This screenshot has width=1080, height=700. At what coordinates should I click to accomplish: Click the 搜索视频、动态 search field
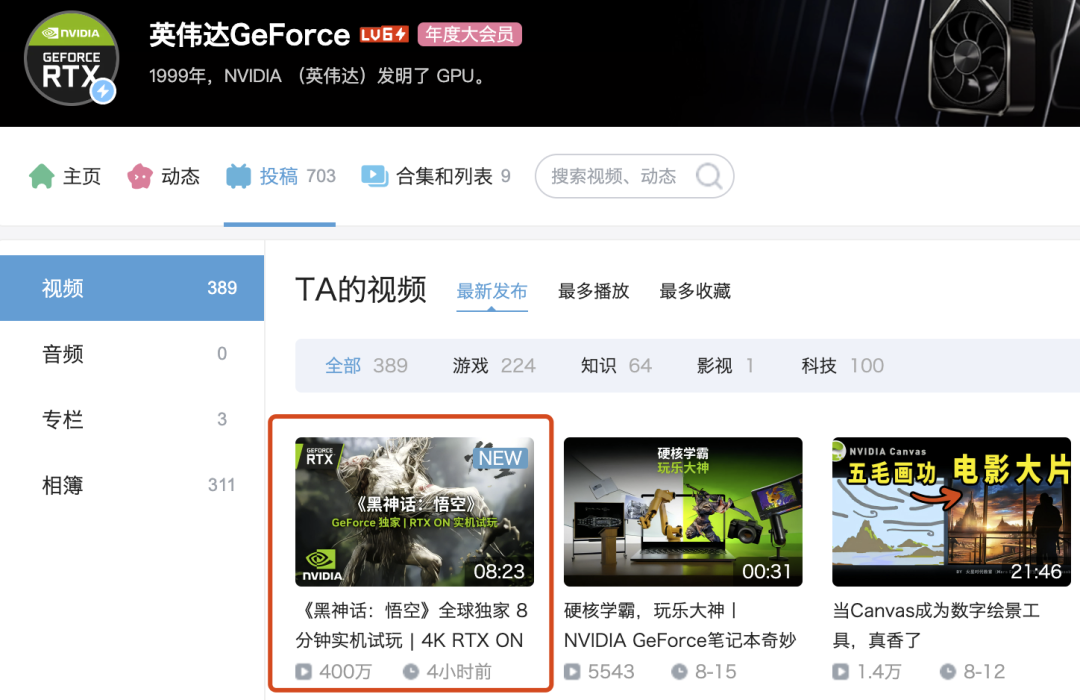[614, 177]
